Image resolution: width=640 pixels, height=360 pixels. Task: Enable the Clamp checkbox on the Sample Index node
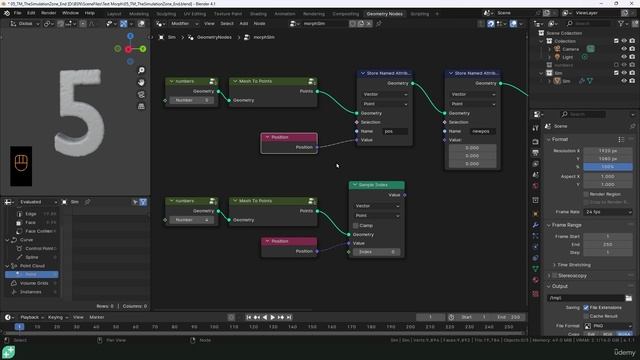point(356,225)
